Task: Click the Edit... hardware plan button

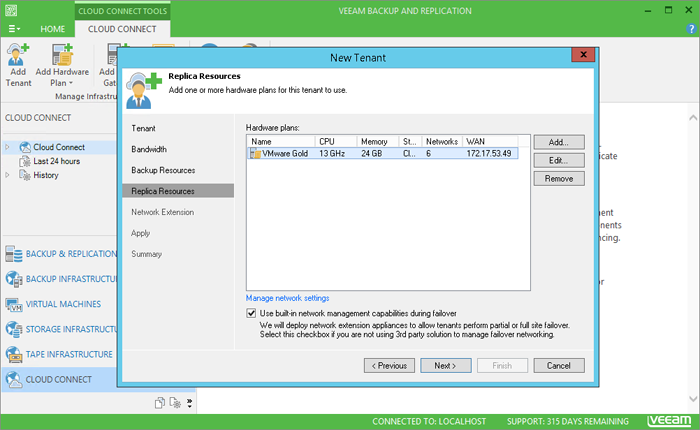Action: (558, 160)
